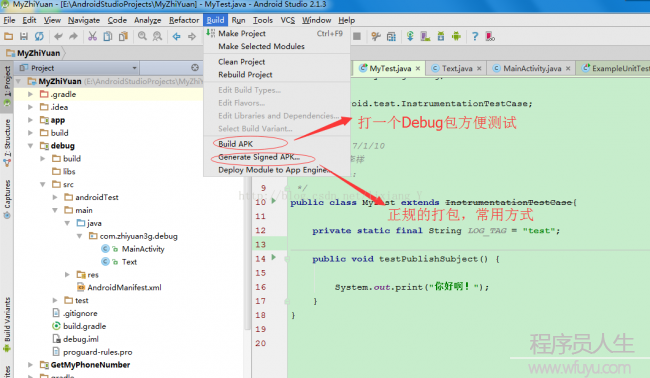Click the Synchronize toolbar icon
This screenshot has width=650, height=378.
(39, 36)
